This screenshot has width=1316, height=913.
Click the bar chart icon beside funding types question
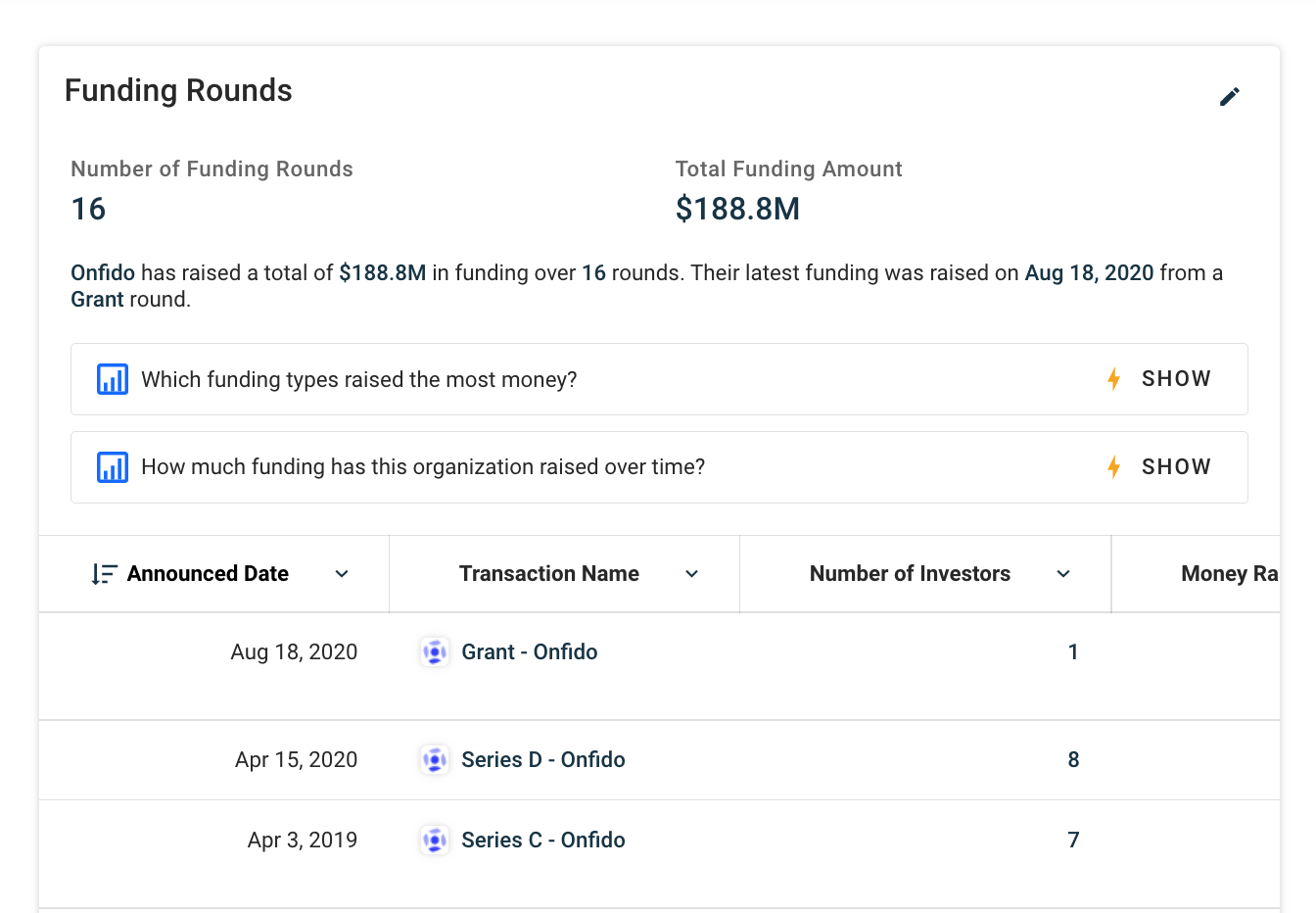click(113, 379)
